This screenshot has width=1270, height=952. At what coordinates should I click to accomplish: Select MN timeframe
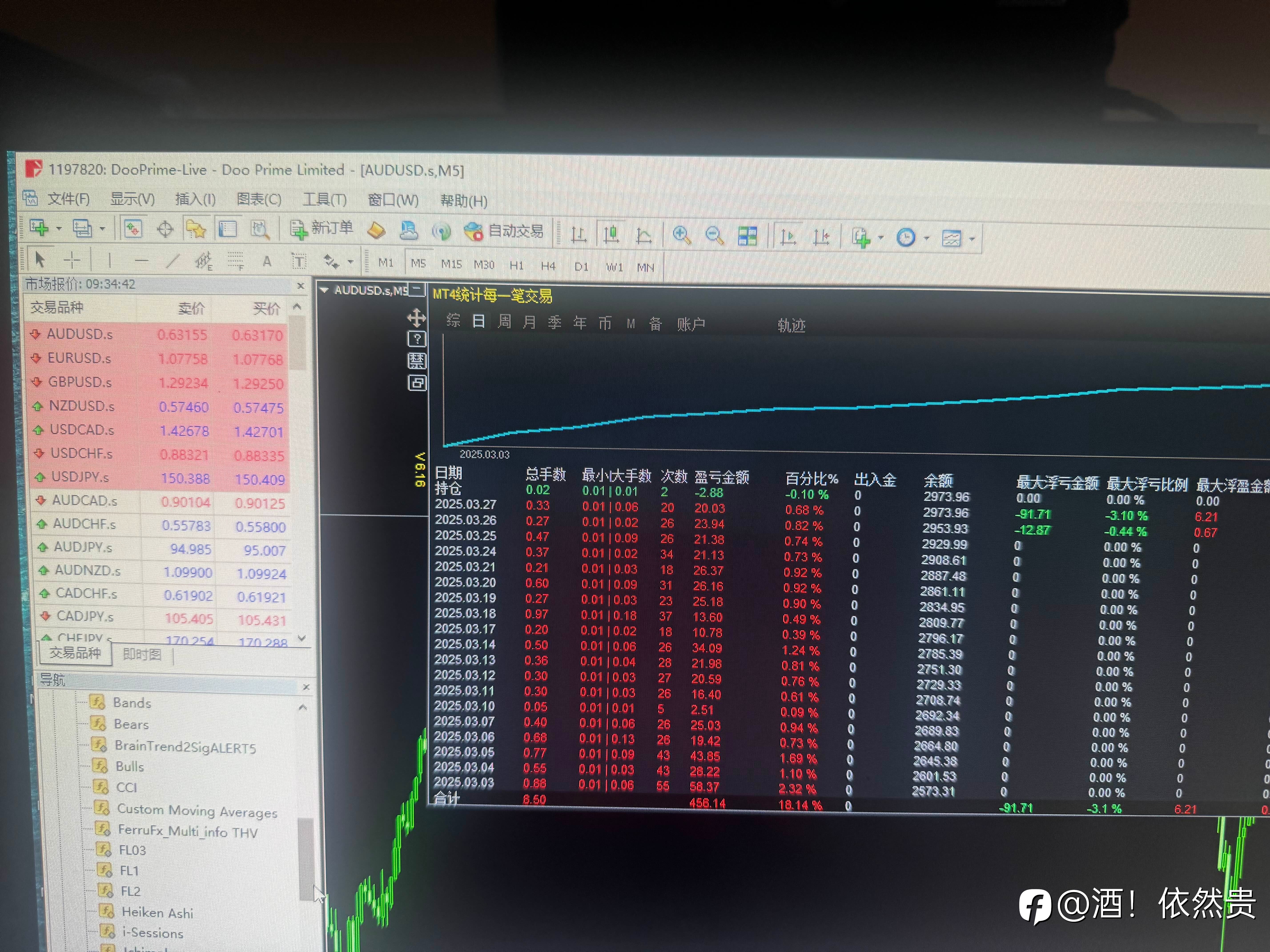646,267
